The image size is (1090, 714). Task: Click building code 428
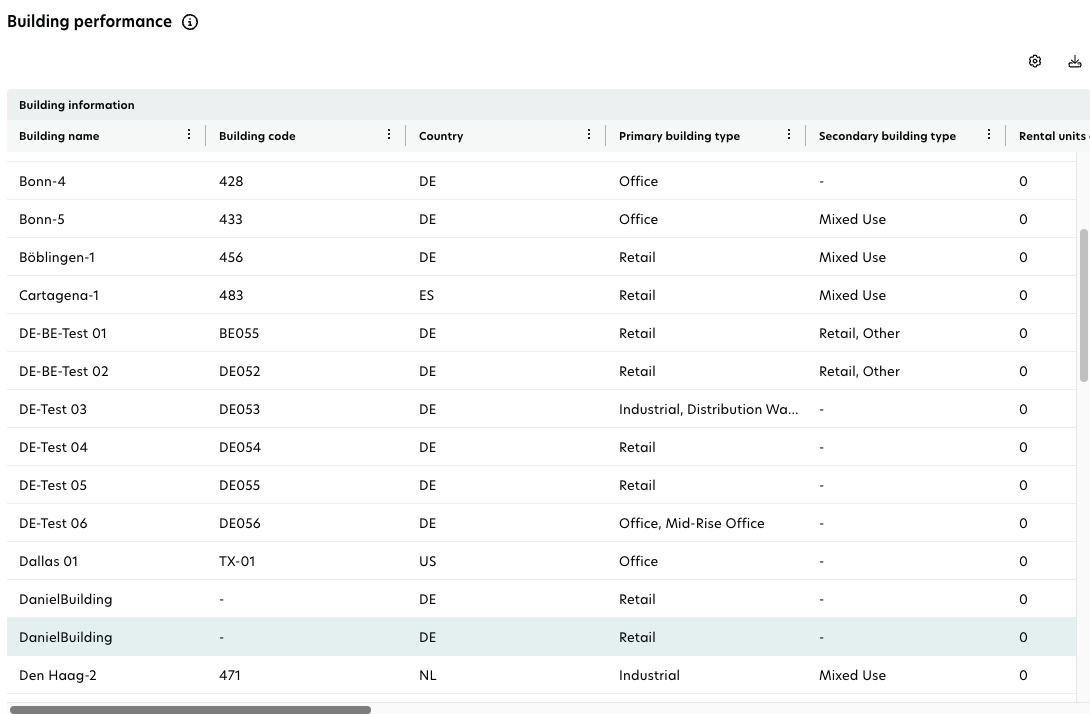(x=231, y=181)
